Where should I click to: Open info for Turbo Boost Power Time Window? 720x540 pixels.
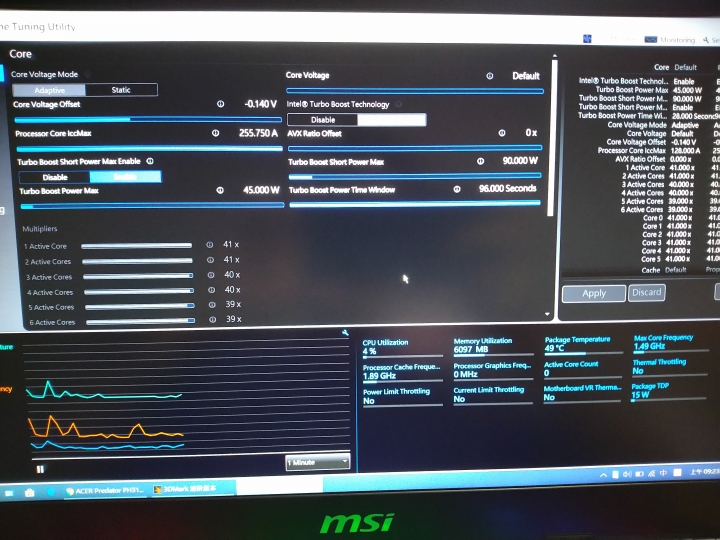click(457, 189)
